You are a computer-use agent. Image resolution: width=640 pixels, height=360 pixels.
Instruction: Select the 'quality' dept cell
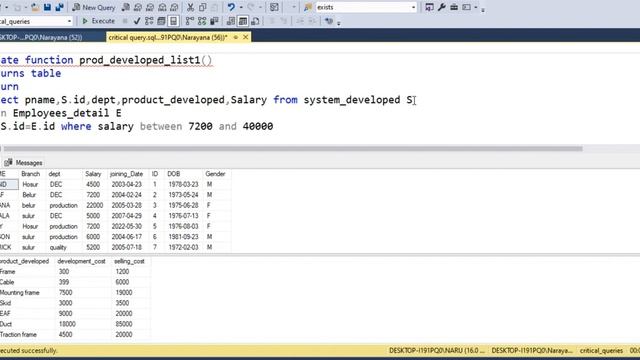click(x=58, y=247)
